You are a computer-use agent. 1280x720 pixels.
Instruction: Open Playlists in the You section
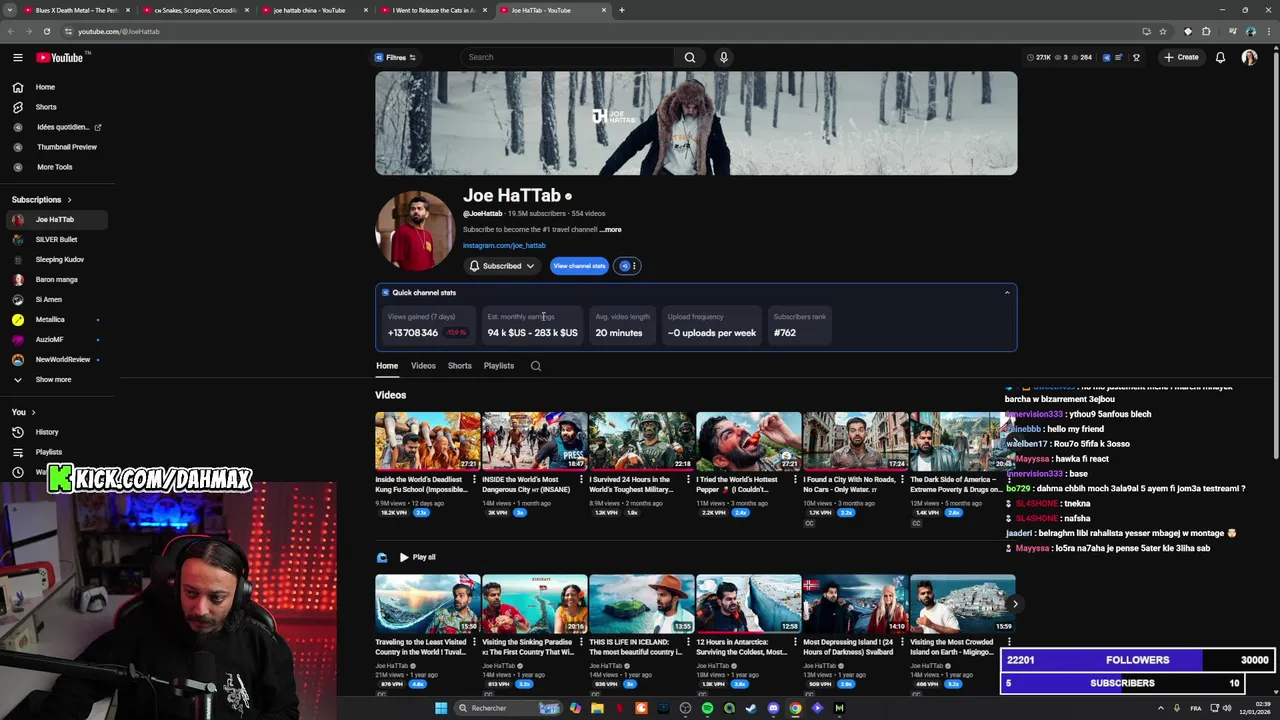(x=48, y=452)
